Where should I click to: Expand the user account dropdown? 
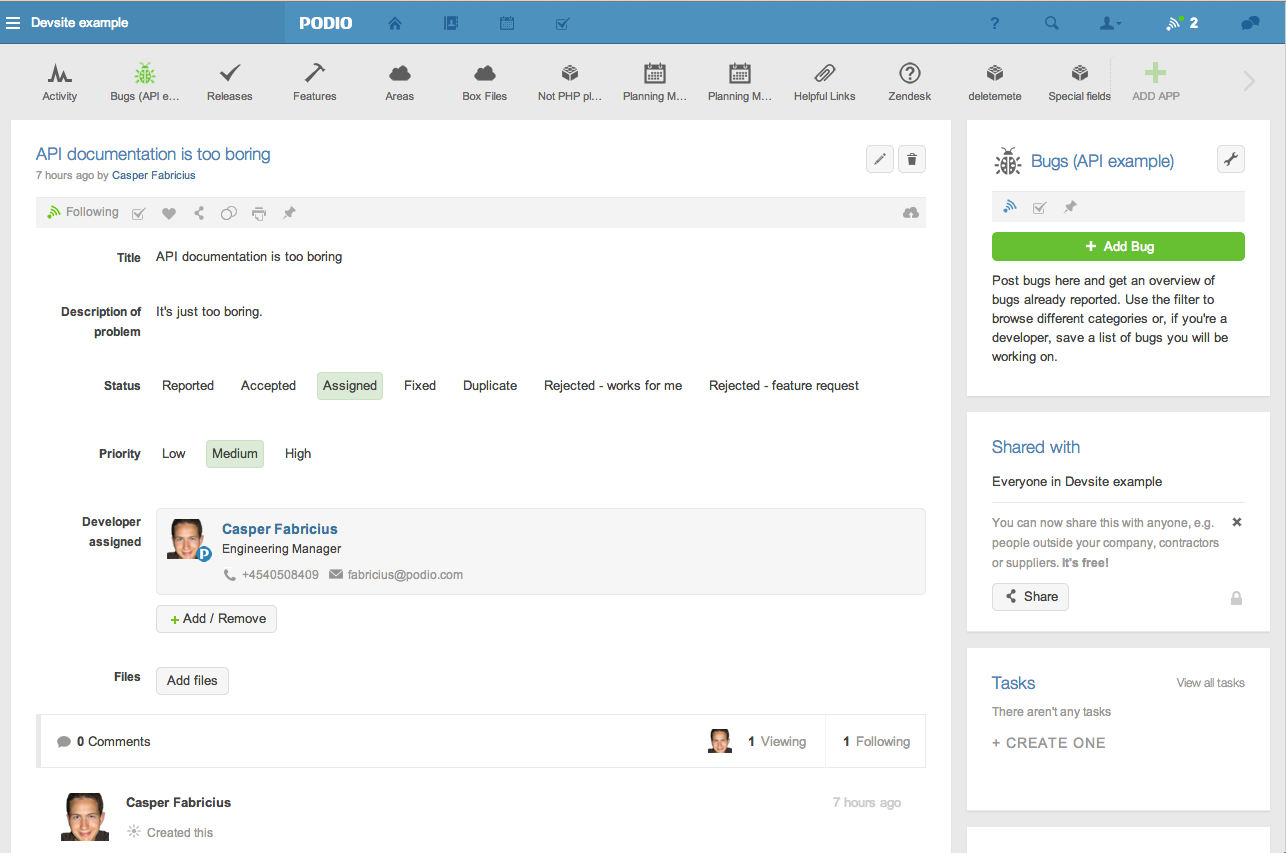tap(1110, 22)
